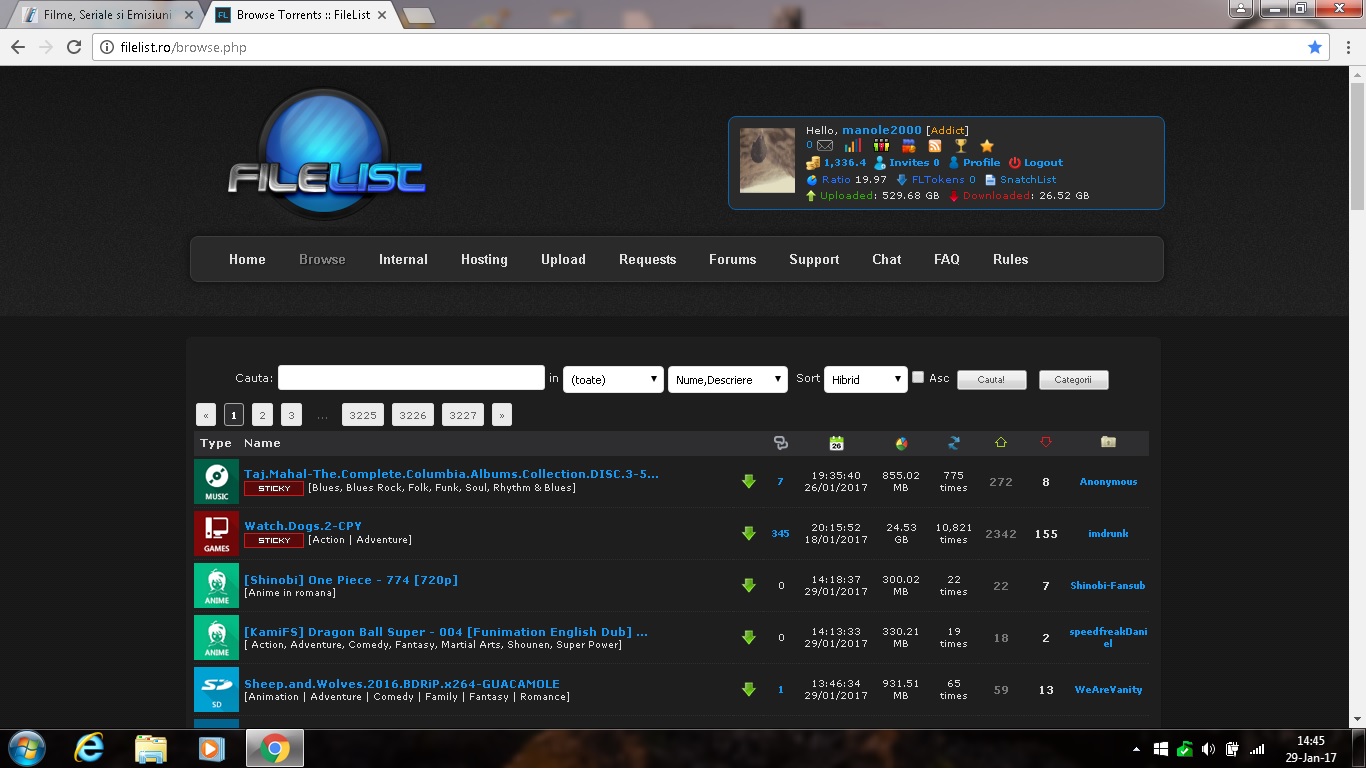Click the ANIME icon beside One Piece
Image resolution: width=1366 pixels, height=769 pixels.
pyautogui.click(x=216, y=586)
